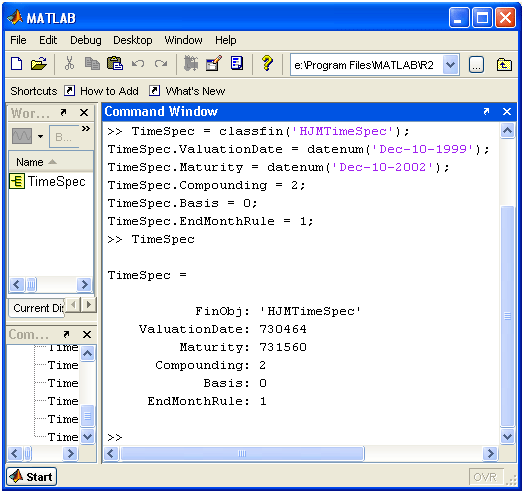Minimize the MATLAB window
The image size is (524, 493).
pos(458,17)
